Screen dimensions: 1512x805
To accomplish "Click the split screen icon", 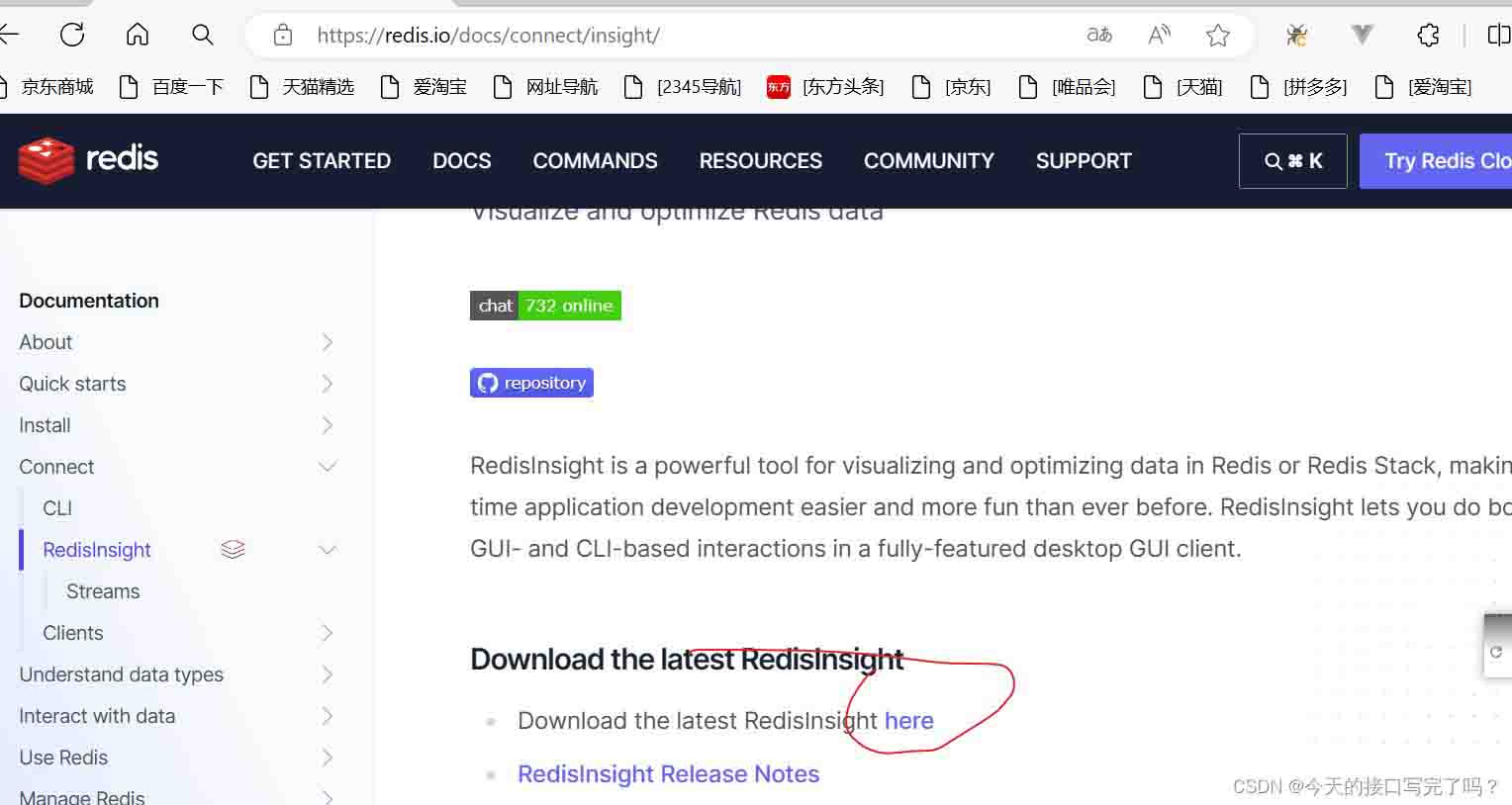I will click(x=1498, y=36).
